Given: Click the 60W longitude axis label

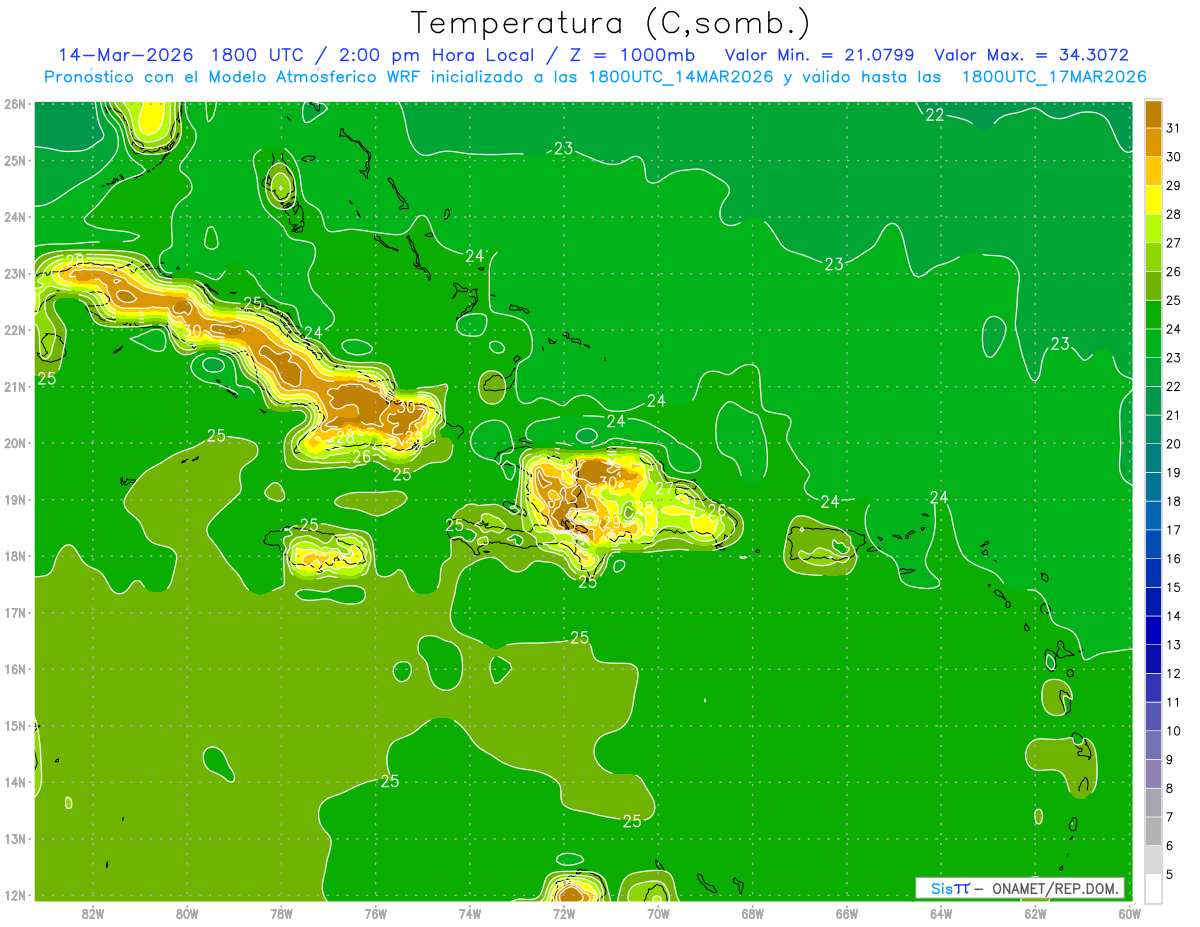Looking at the screenshot, I should pyautogui.click(x=1130, y=913).
